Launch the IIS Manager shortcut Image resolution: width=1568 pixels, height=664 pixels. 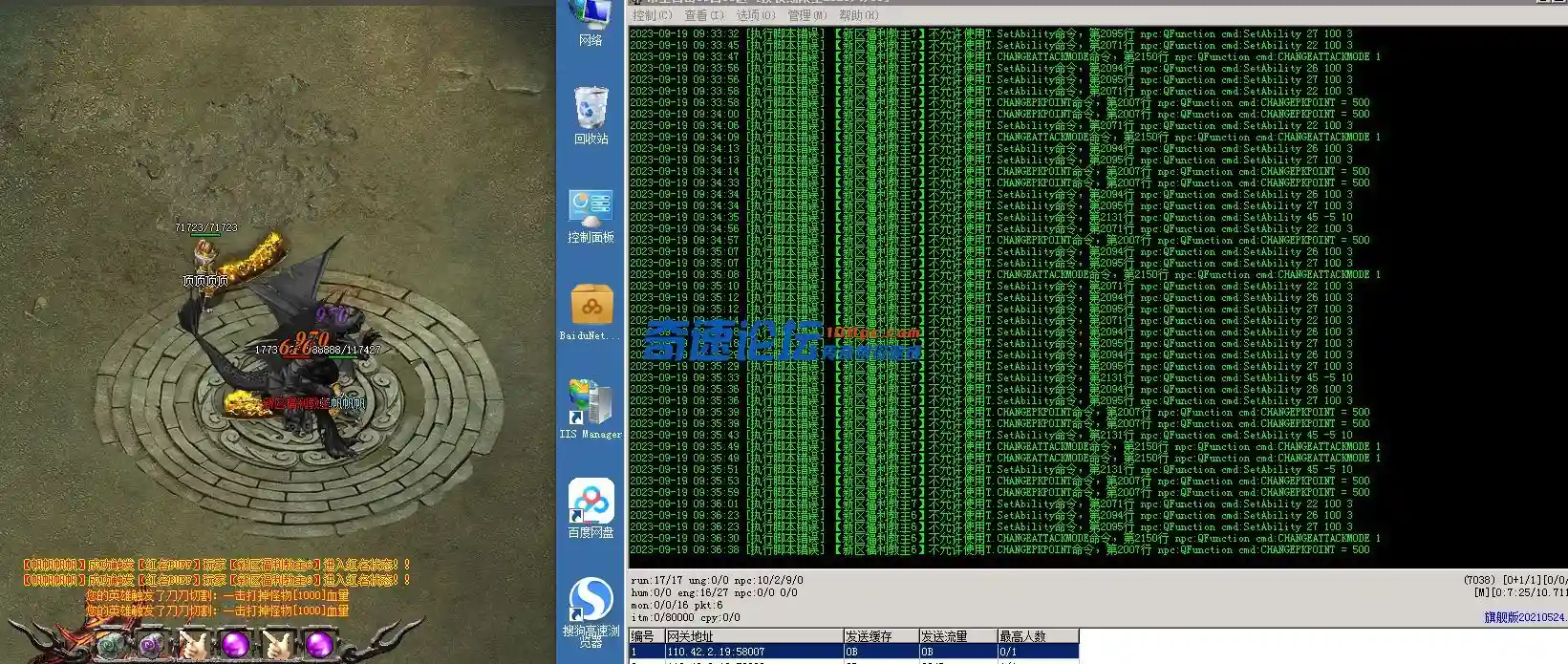[x=591, y=409]
